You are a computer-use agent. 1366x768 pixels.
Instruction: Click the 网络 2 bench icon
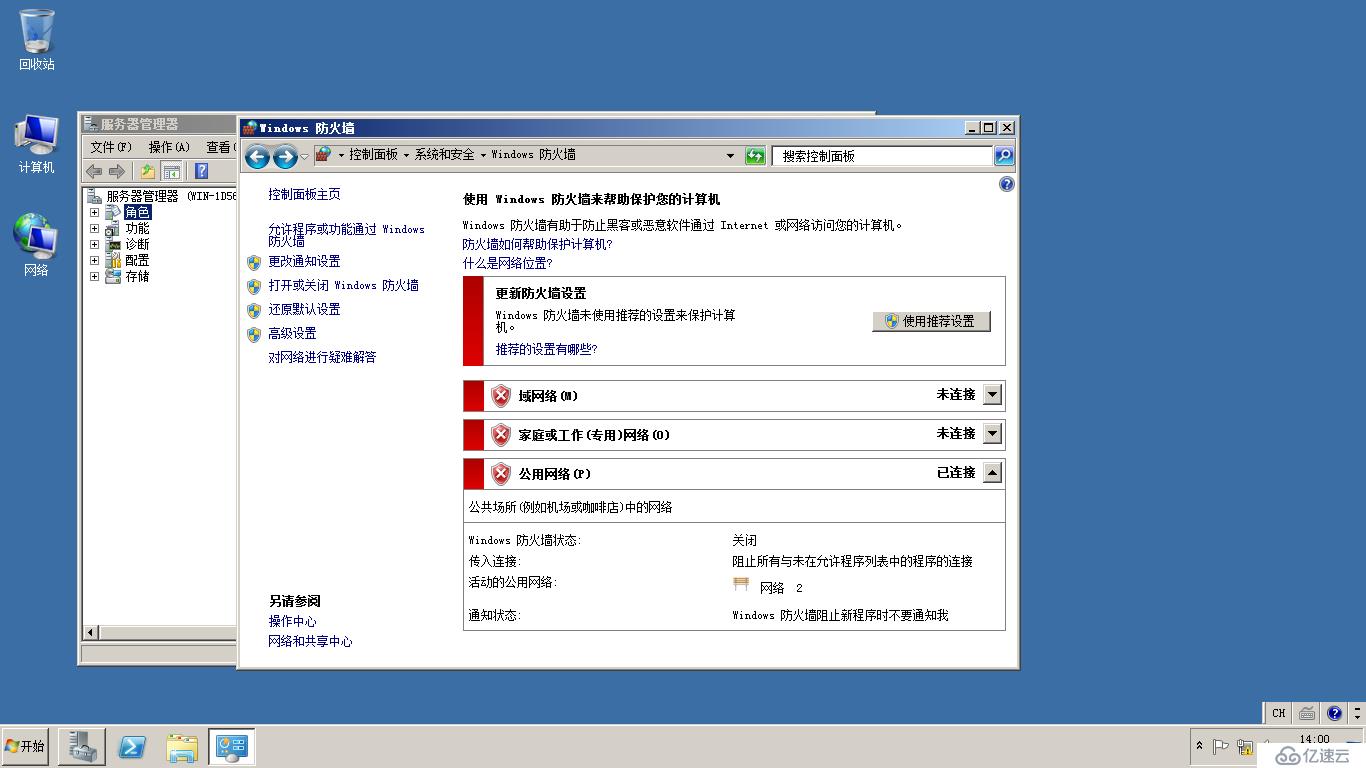741,585
